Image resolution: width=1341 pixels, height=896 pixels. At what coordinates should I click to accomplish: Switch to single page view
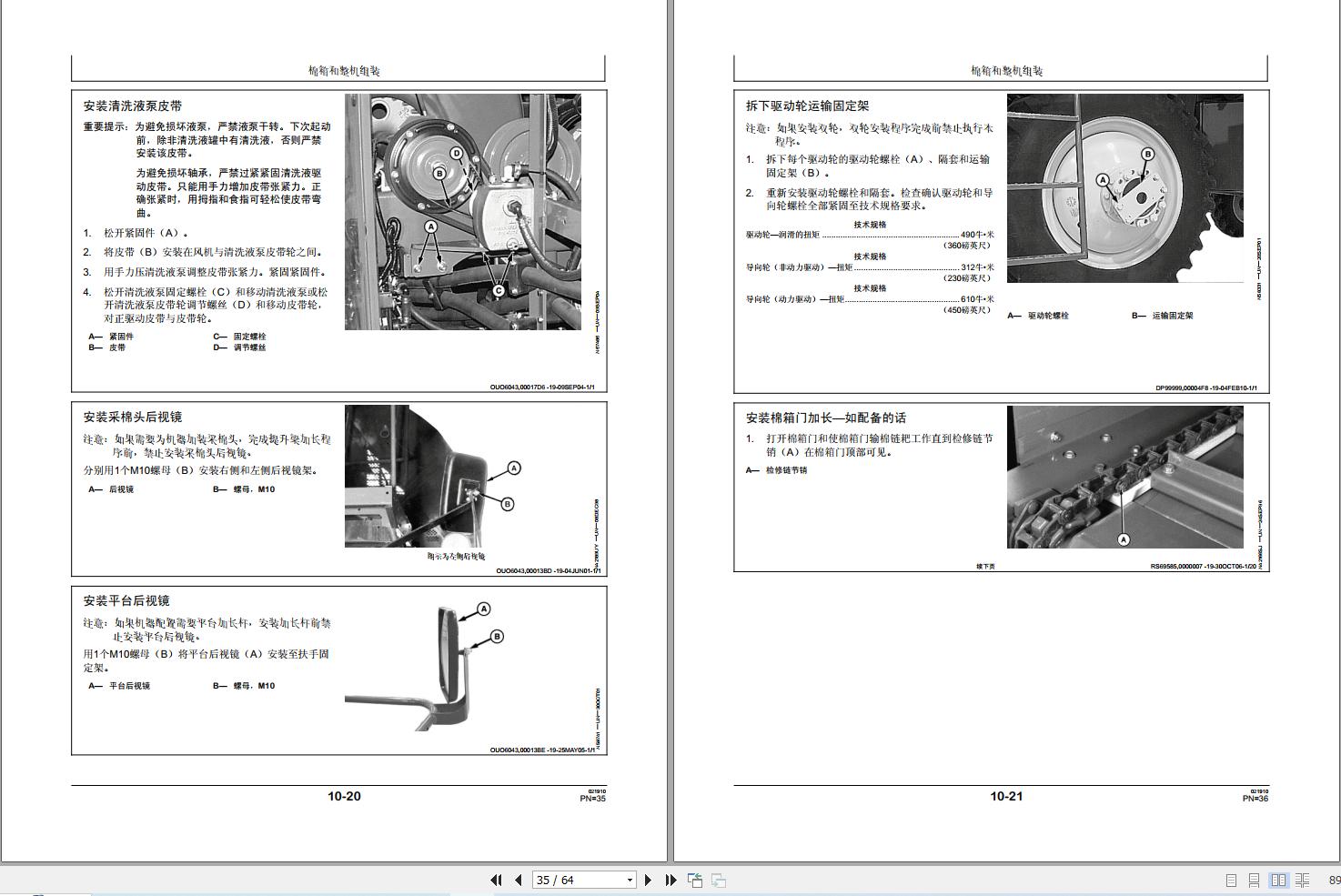(1231, 880)
